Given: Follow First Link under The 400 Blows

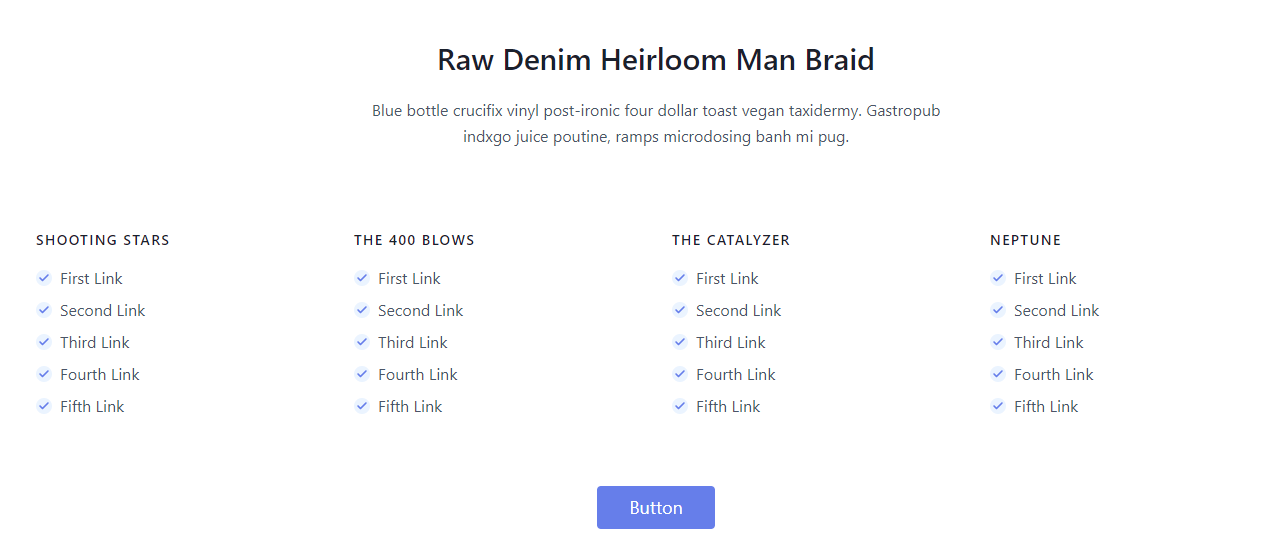Looking at the screenshot, I should 409,279.
